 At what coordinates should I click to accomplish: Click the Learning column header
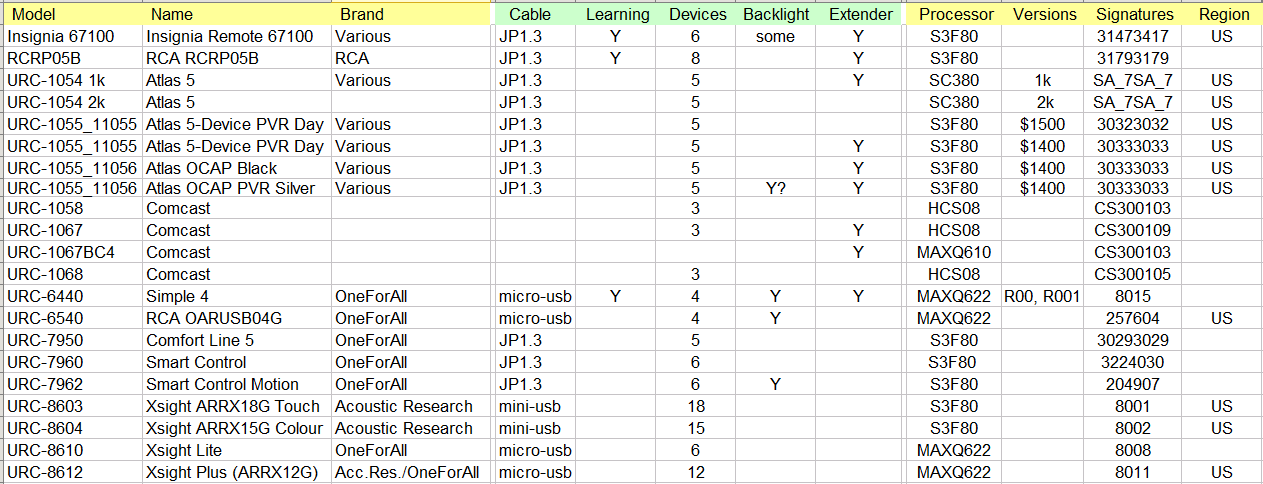pos(617,15)
